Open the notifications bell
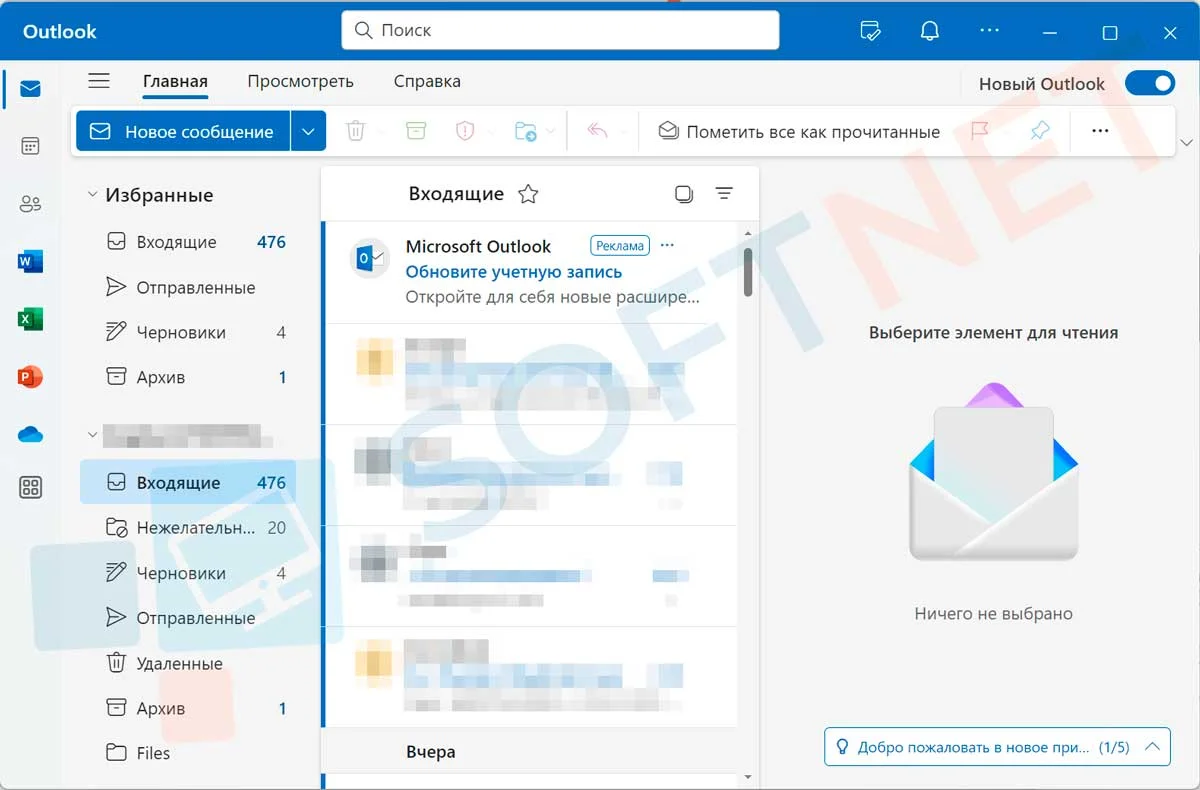 pyautogui.click(x=929, y=31)
